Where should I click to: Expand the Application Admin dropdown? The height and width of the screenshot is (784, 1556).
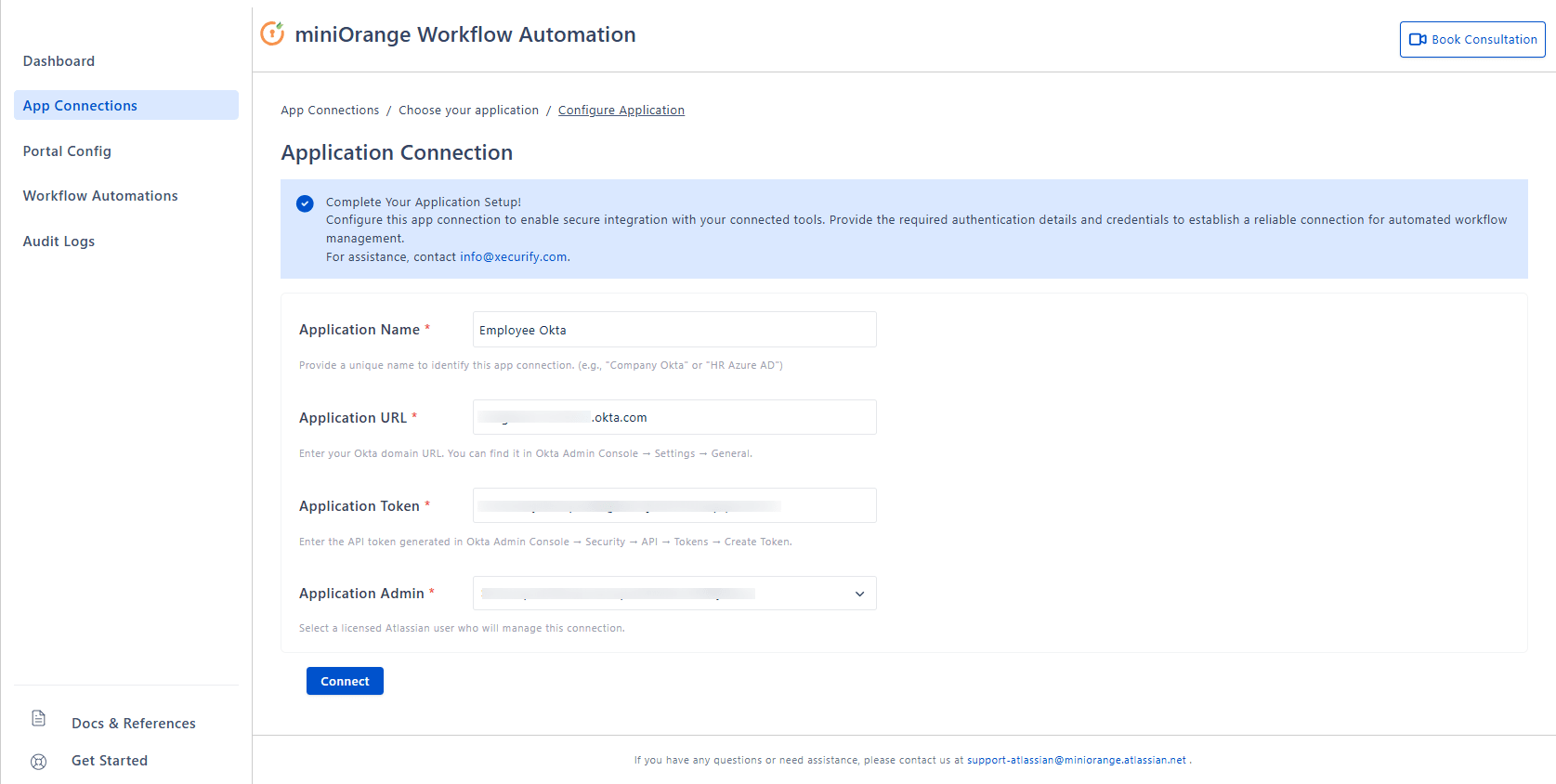click(x=674, y=593)
